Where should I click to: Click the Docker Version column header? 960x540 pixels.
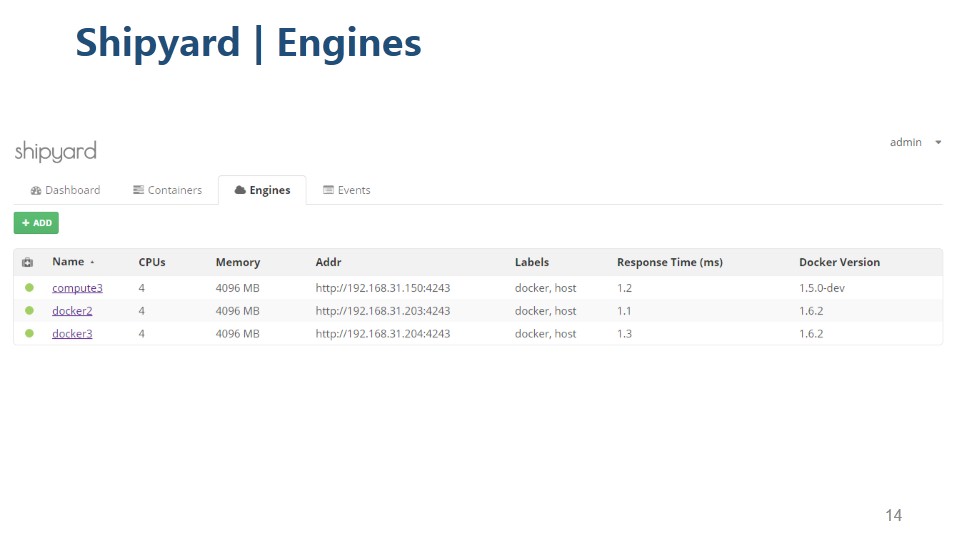pyautogui.click(x=839, y=262)
